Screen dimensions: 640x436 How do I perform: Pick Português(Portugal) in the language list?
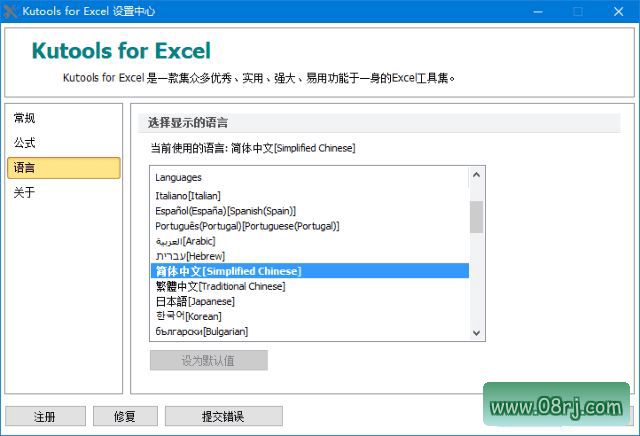247,226
